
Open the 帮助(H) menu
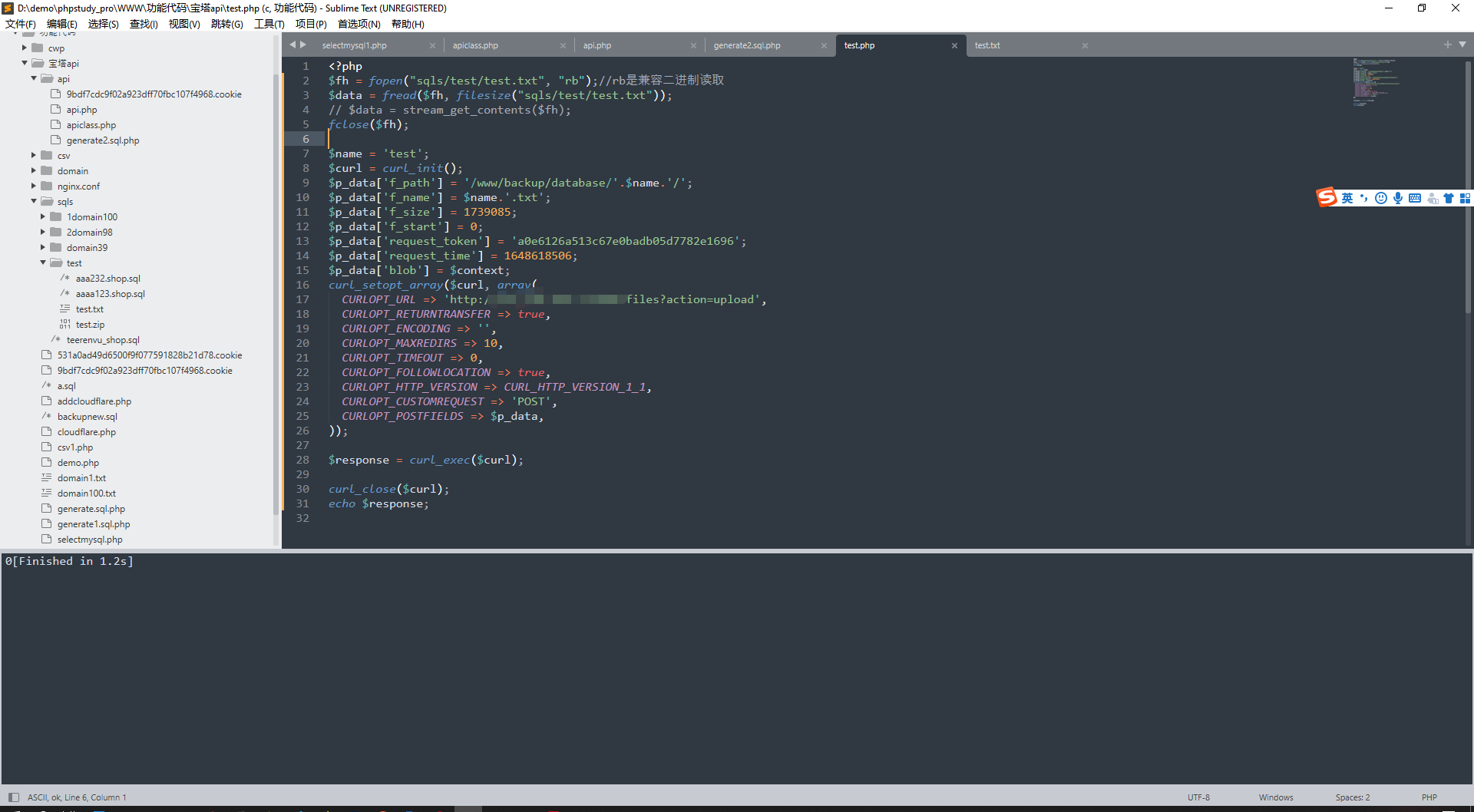pyautogui.click(x=408, y=24)
